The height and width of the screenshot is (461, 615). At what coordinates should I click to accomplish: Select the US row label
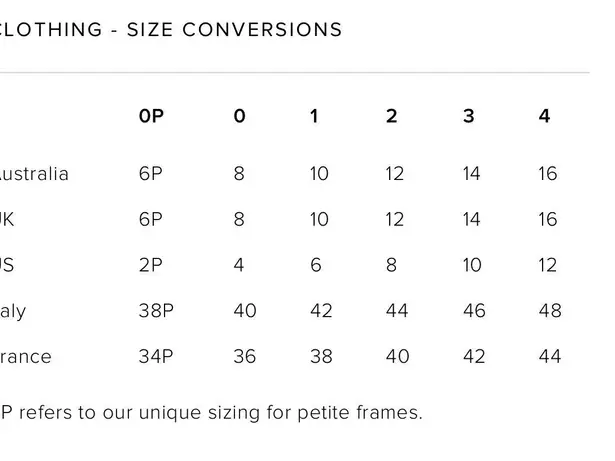(7, 266)
